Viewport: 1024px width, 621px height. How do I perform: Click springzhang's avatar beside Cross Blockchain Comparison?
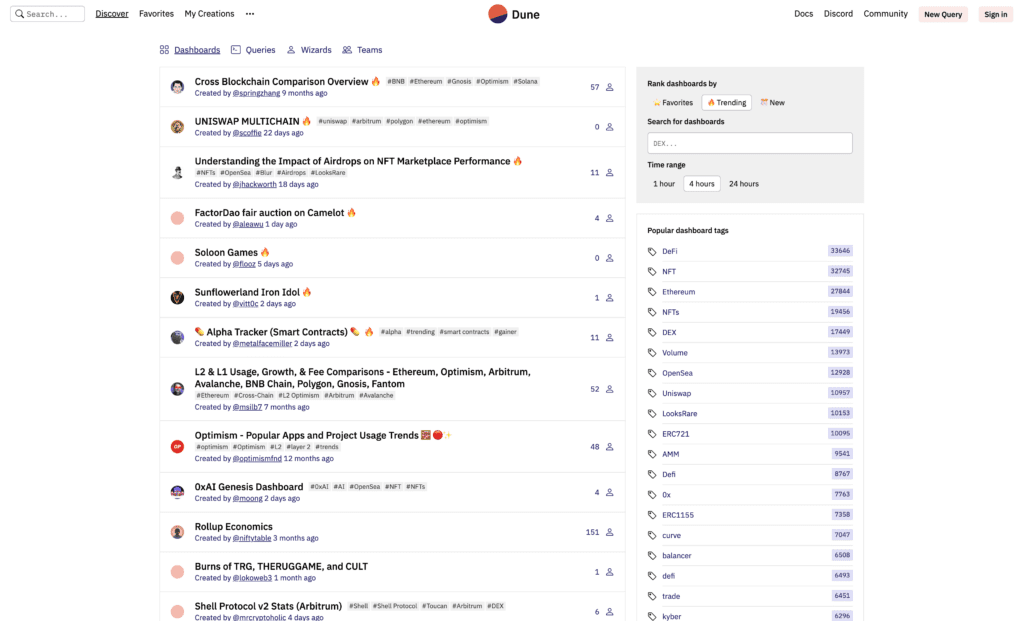(x=177, y=87)
